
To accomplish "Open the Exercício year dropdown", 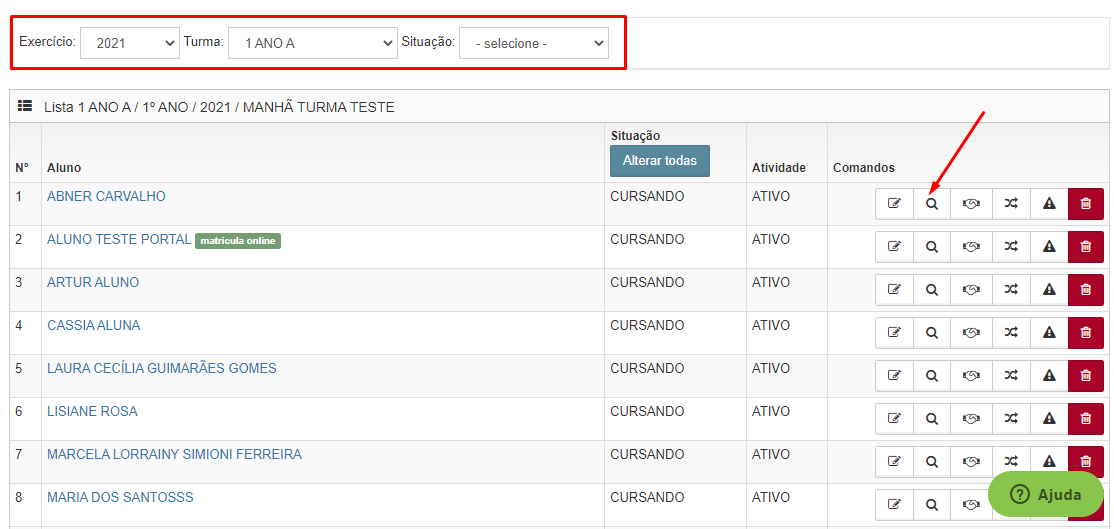I will tap(130, 43).
